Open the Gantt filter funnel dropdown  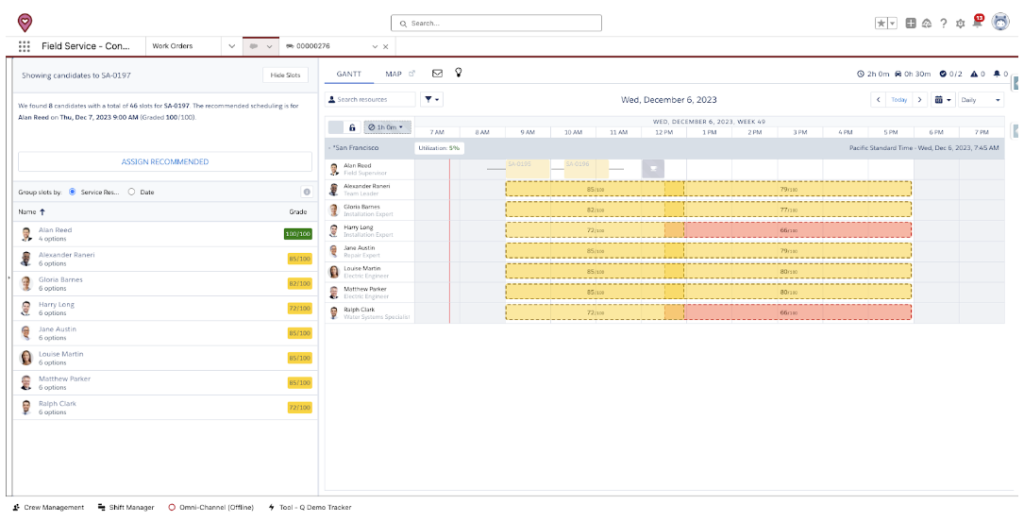(x=432, y=100)
